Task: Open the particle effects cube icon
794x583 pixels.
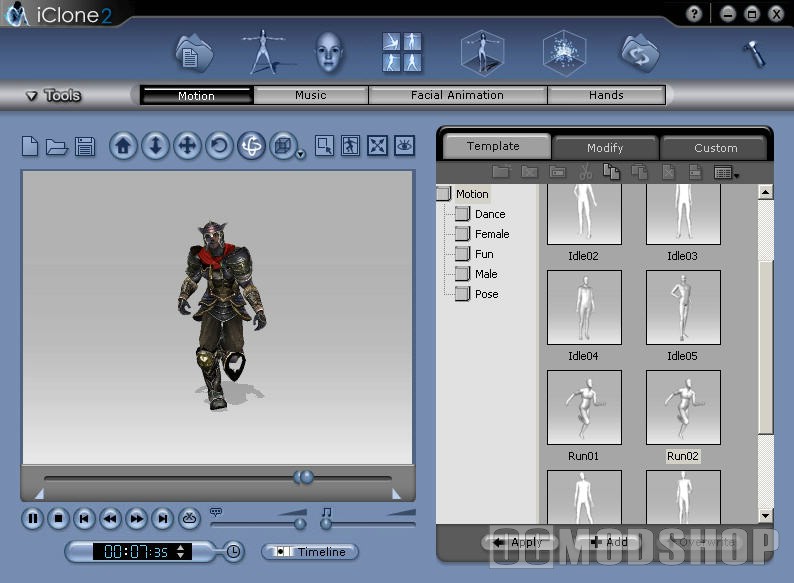Action: pyautogui.click(x=564, y=53)
